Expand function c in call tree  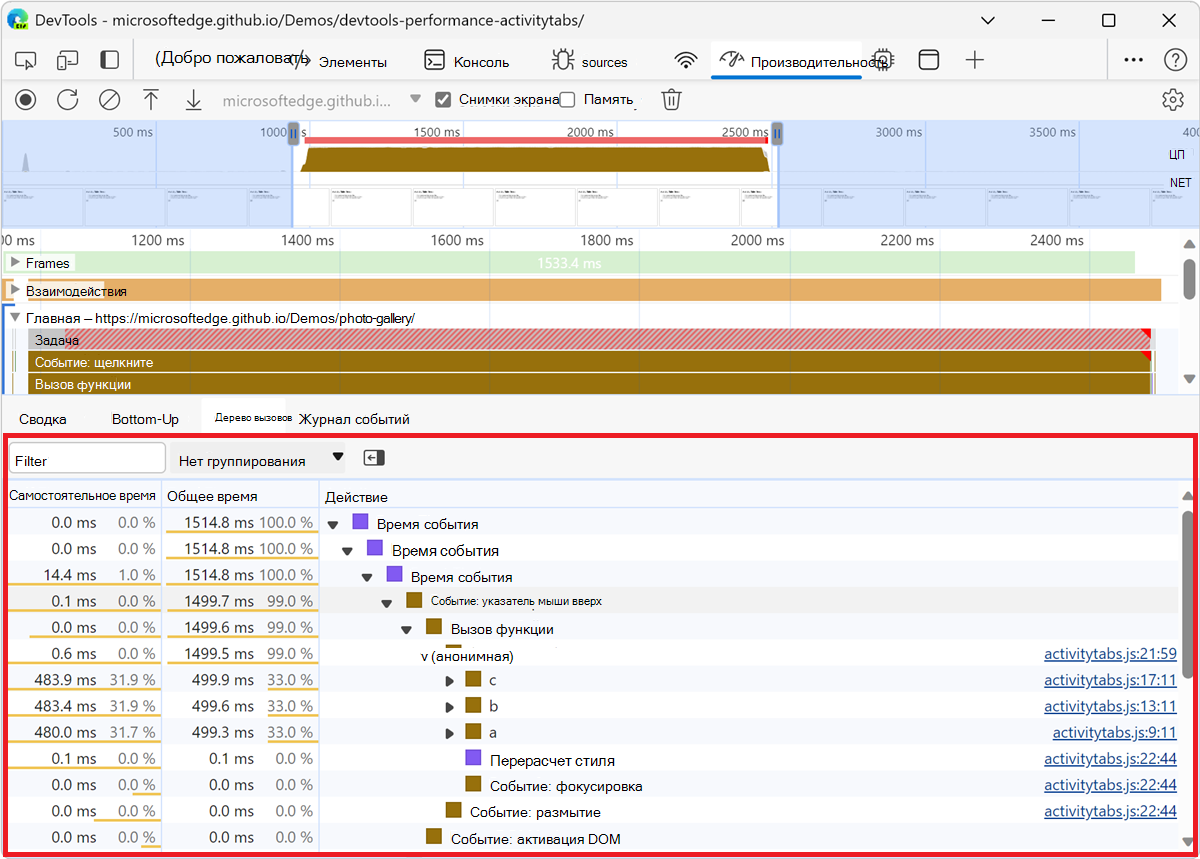click(450, 681)
